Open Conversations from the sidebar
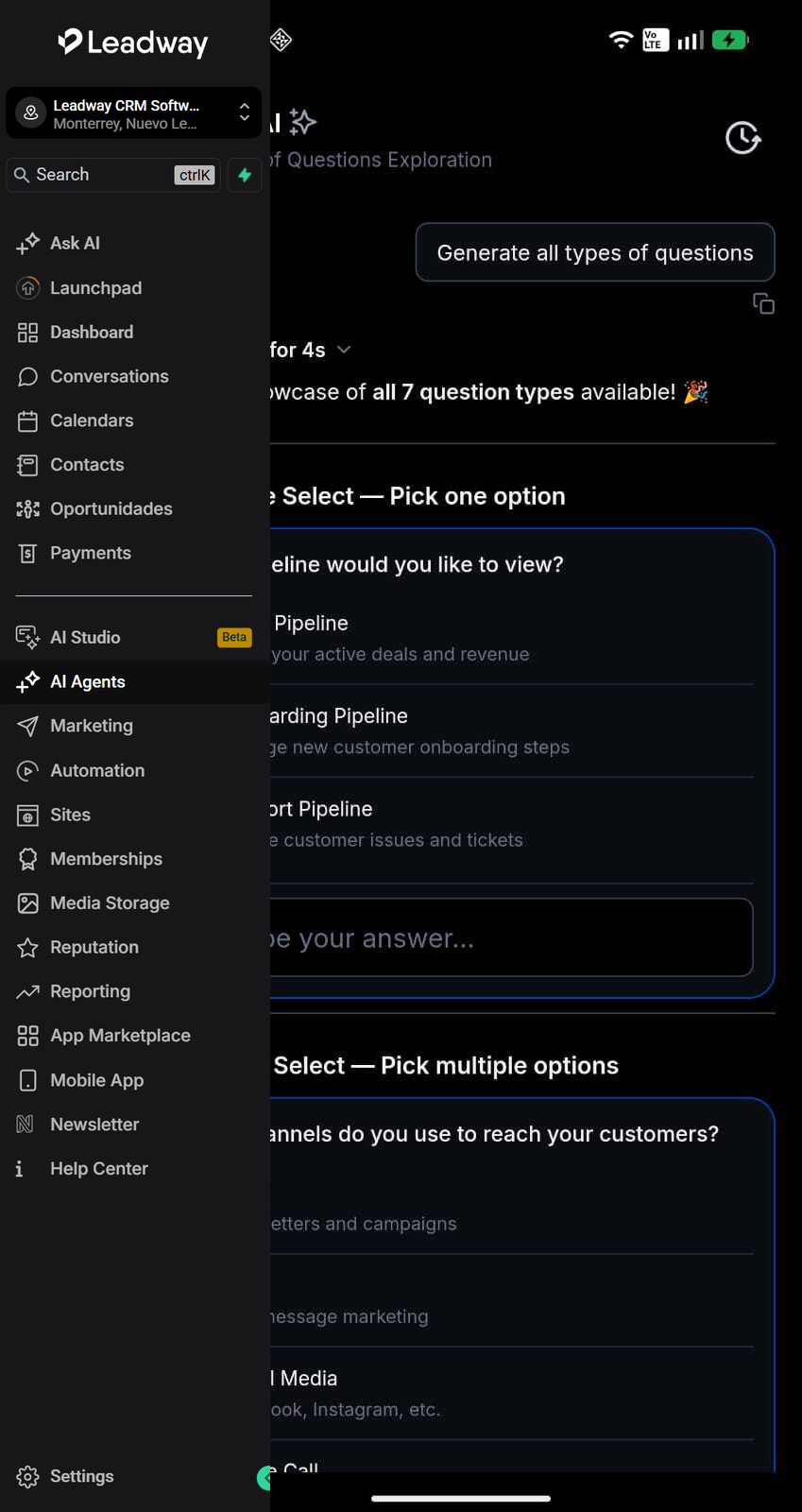The height and width of the screenshot is (1512, 802). pos(133,376)
